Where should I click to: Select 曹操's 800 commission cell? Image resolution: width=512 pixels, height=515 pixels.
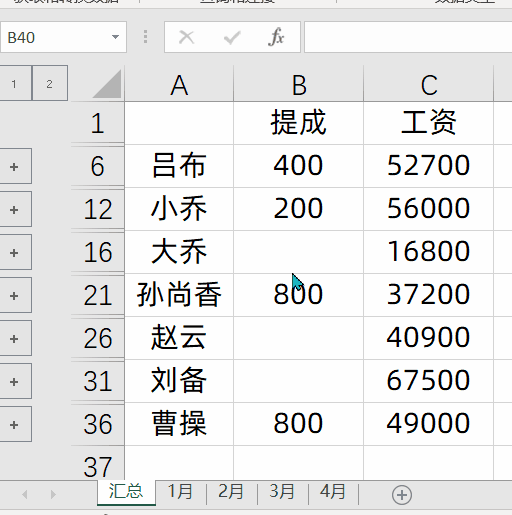click(299, 424)
